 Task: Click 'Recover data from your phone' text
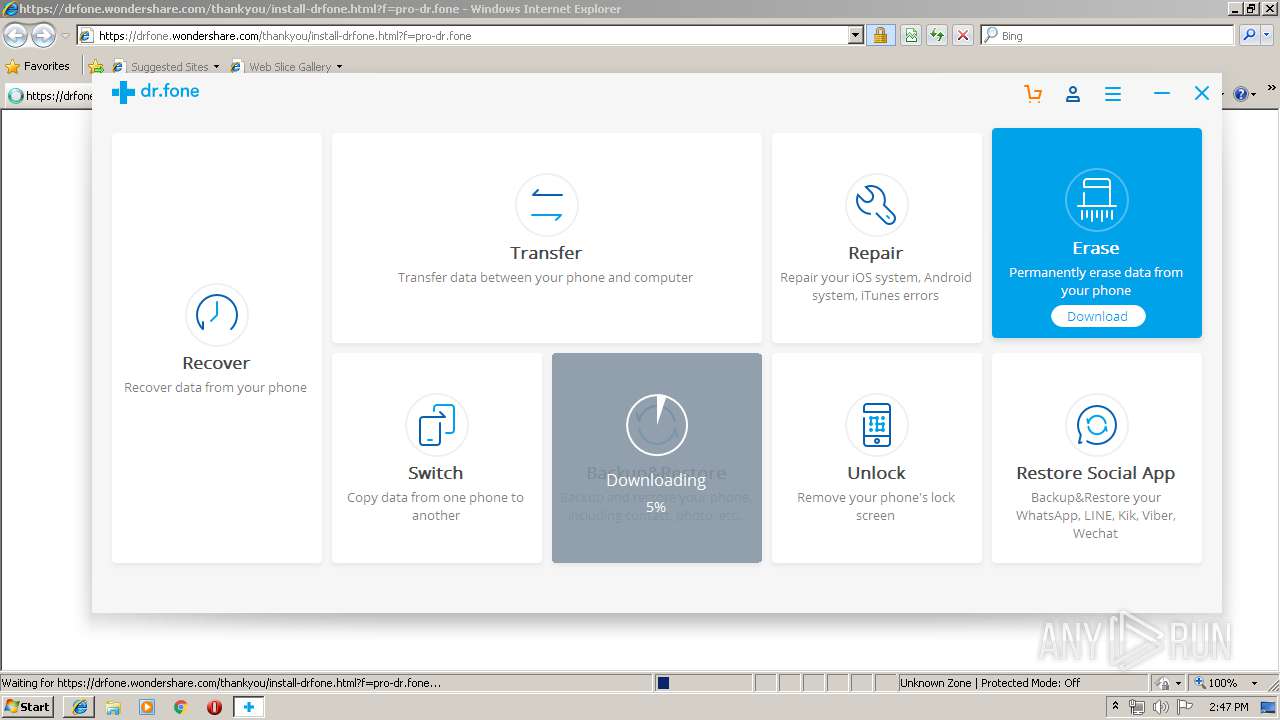coord(216,387)
